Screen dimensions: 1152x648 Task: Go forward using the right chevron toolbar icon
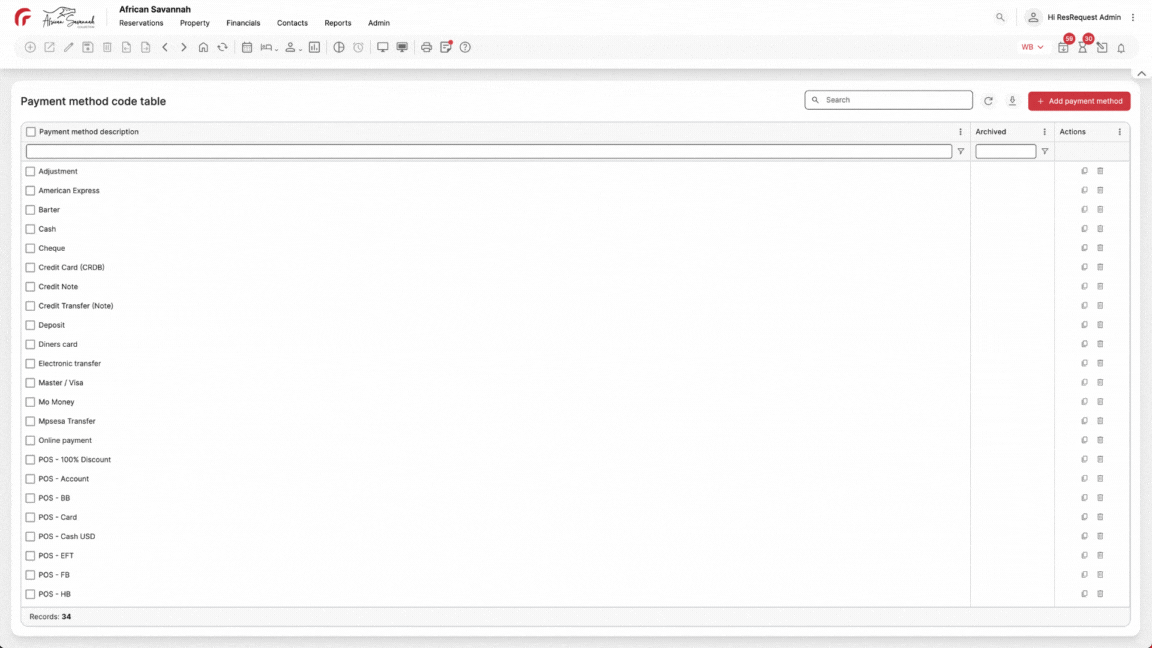(184, 47)
